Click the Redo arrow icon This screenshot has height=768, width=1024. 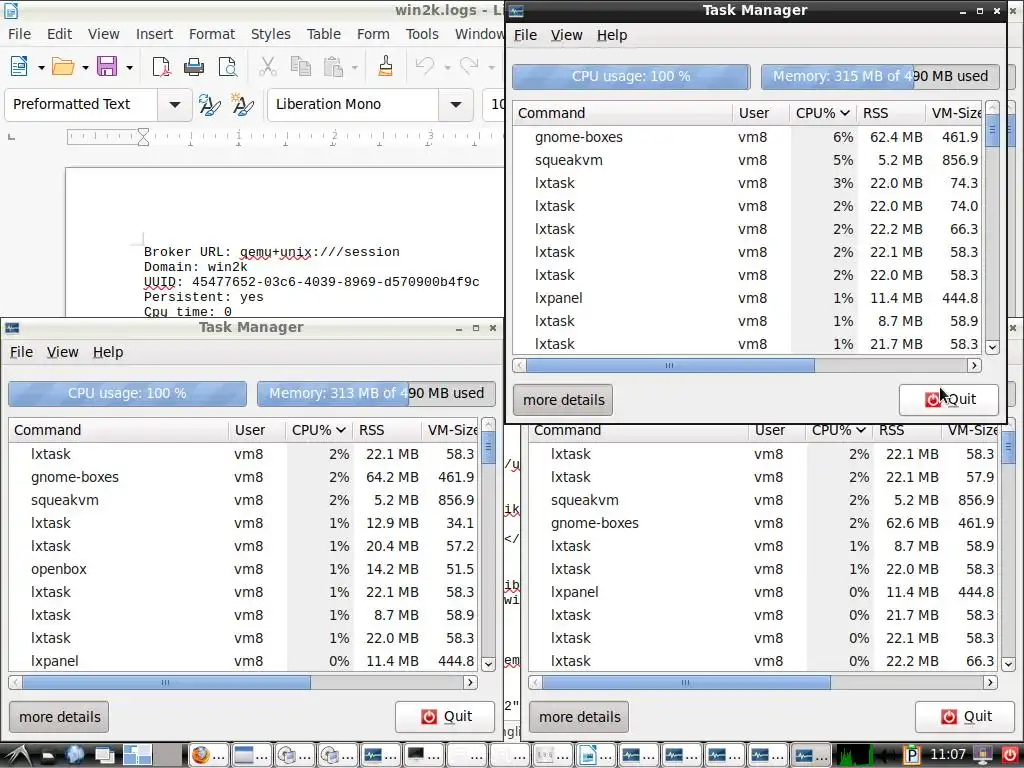coord(469,66)
